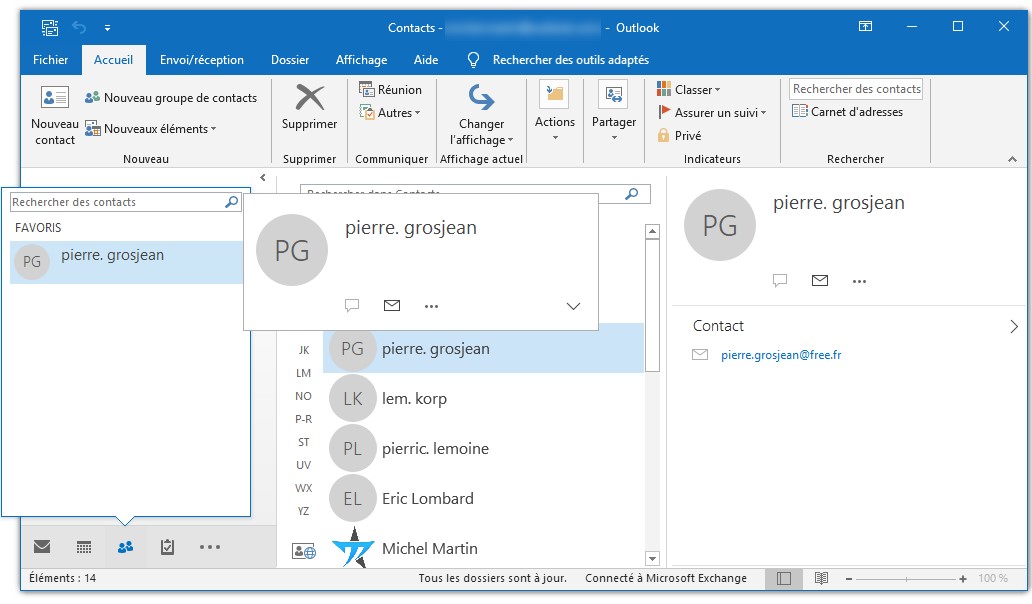This screenshot has height=604, width=1032.
Task: Click Nouveau groupe de contacts
Action: (x=171, y=98)
